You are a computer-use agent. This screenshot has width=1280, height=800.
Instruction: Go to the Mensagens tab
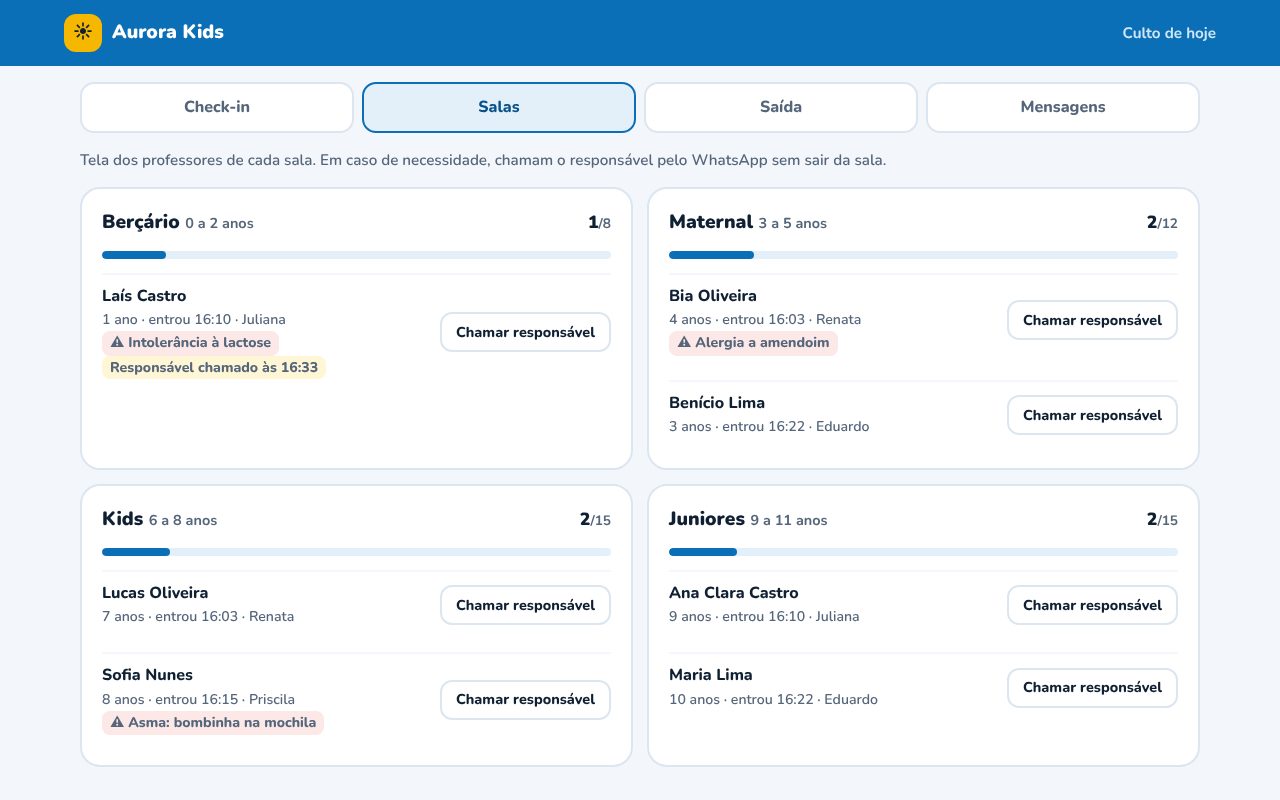pos(1063,107)
